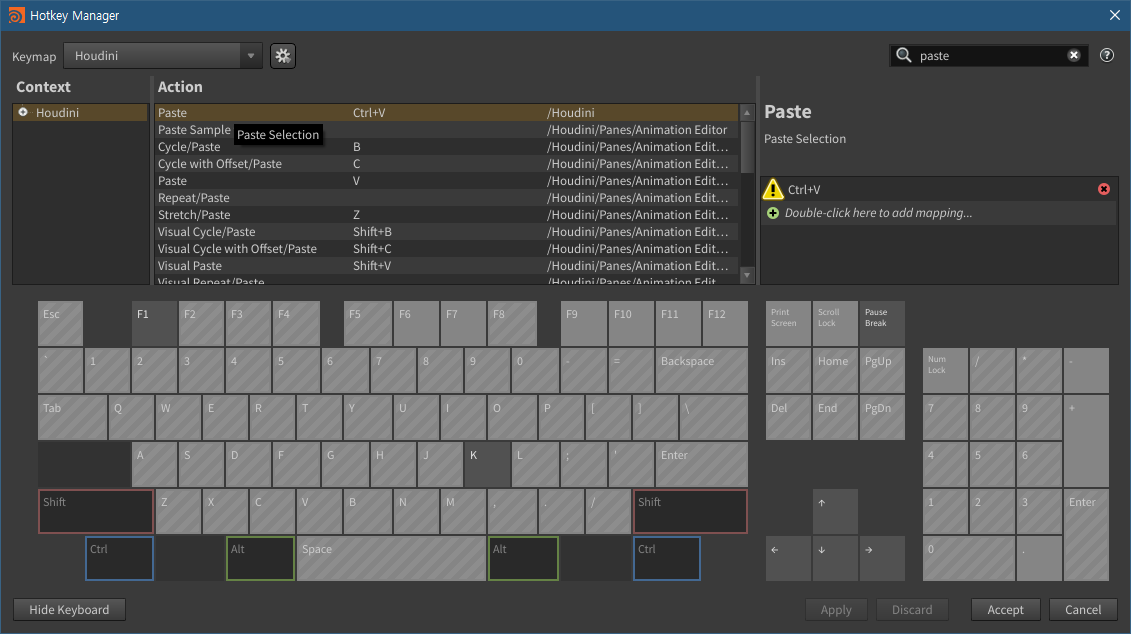Click the Ctrl+V conflict warning icon
This screenshot has width=1131, height=634.
point(773,189)
